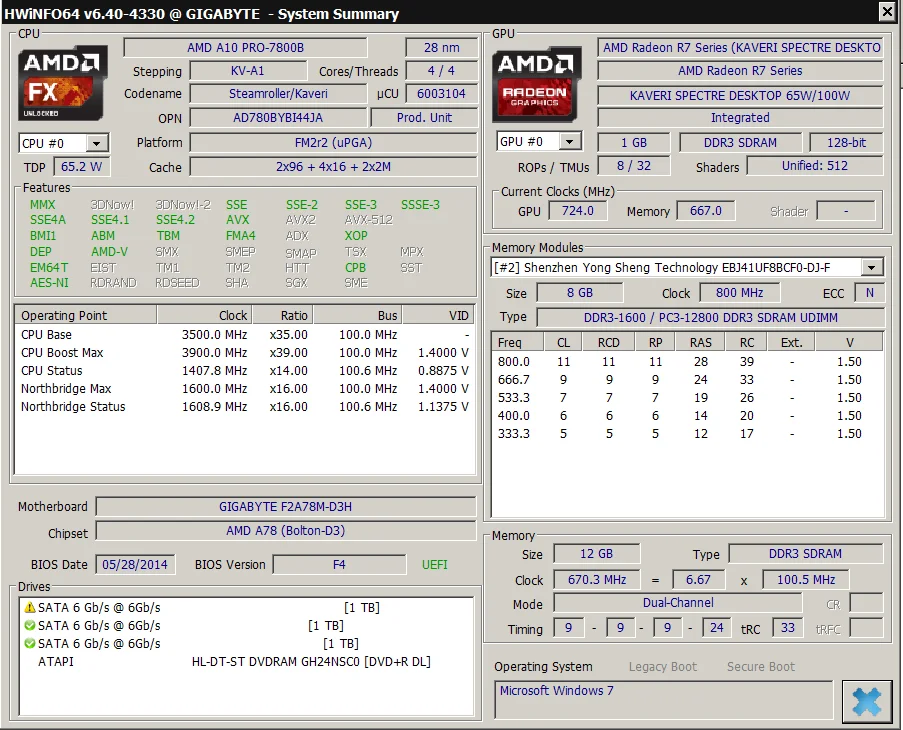Click the Unified: 512 shaders field
This screenshot has width=903, height=730.
click(815, 166)
